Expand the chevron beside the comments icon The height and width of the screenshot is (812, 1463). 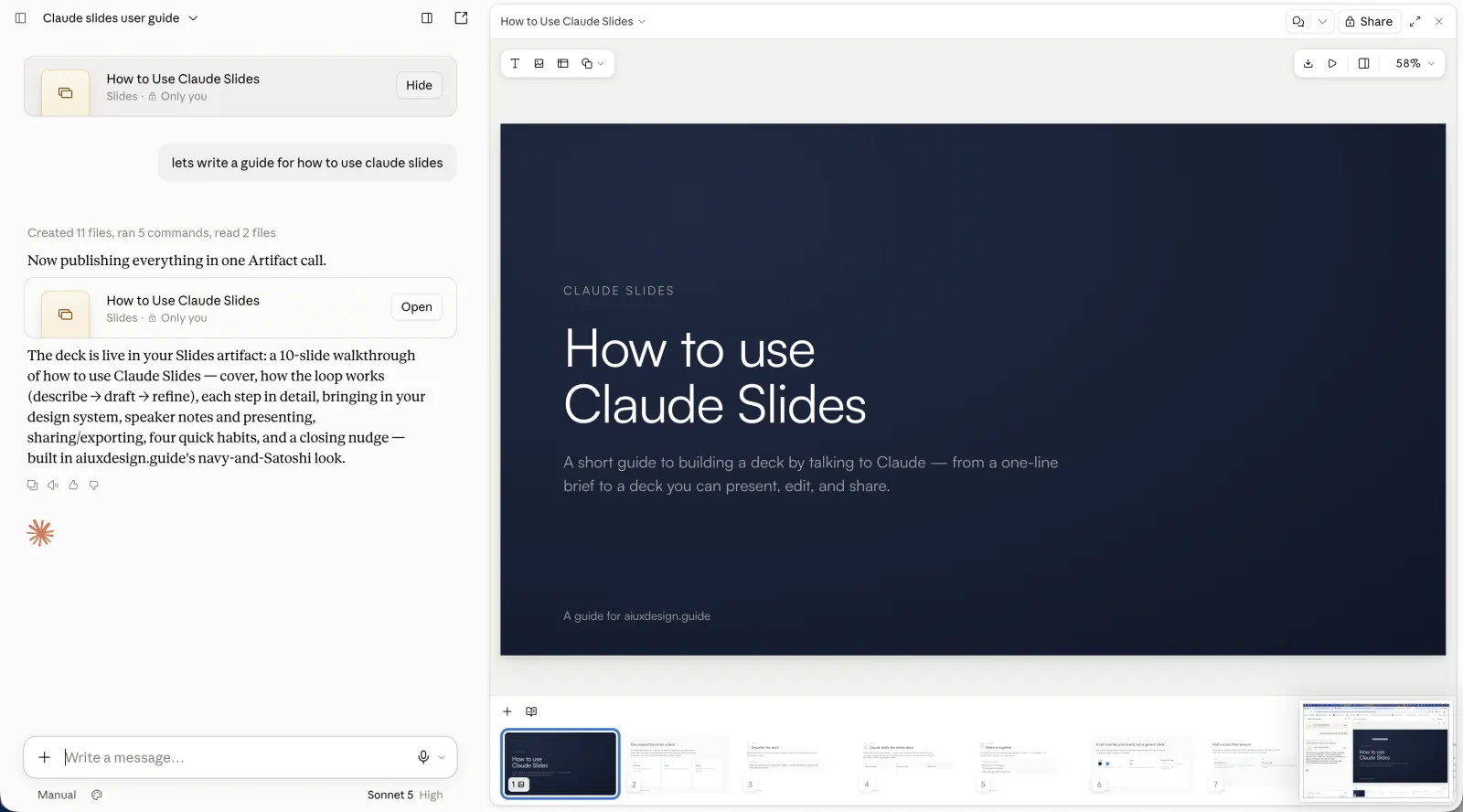point(1322,21)
